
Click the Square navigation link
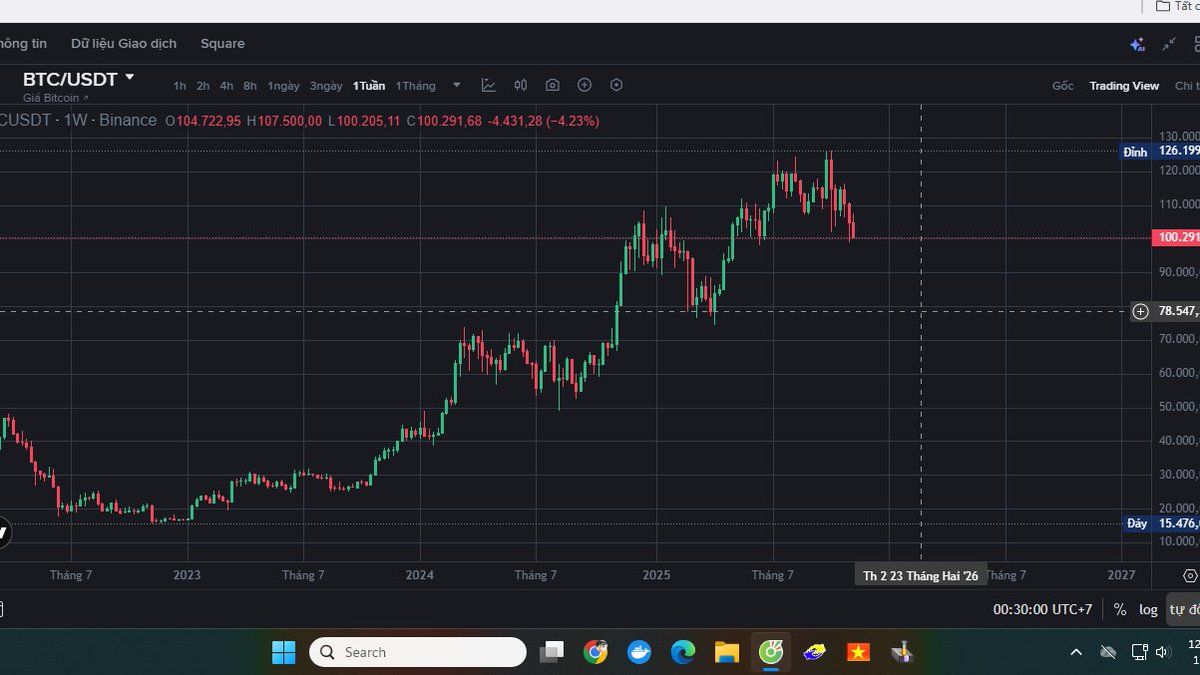click(x=222, y=43)
